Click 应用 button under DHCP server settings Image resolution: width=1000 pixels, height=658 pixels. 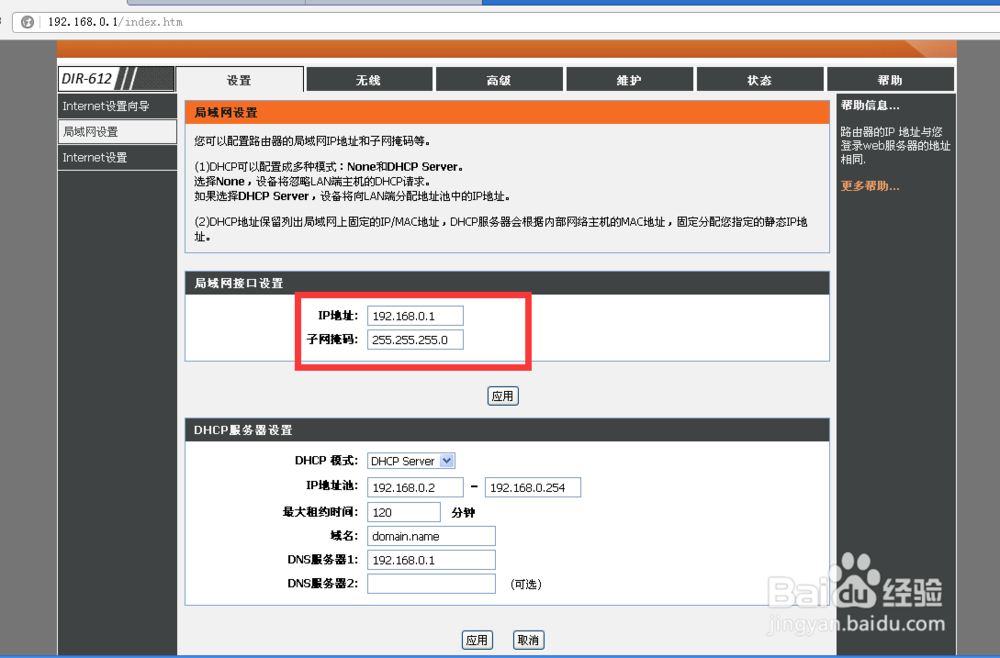coord(477,640)
